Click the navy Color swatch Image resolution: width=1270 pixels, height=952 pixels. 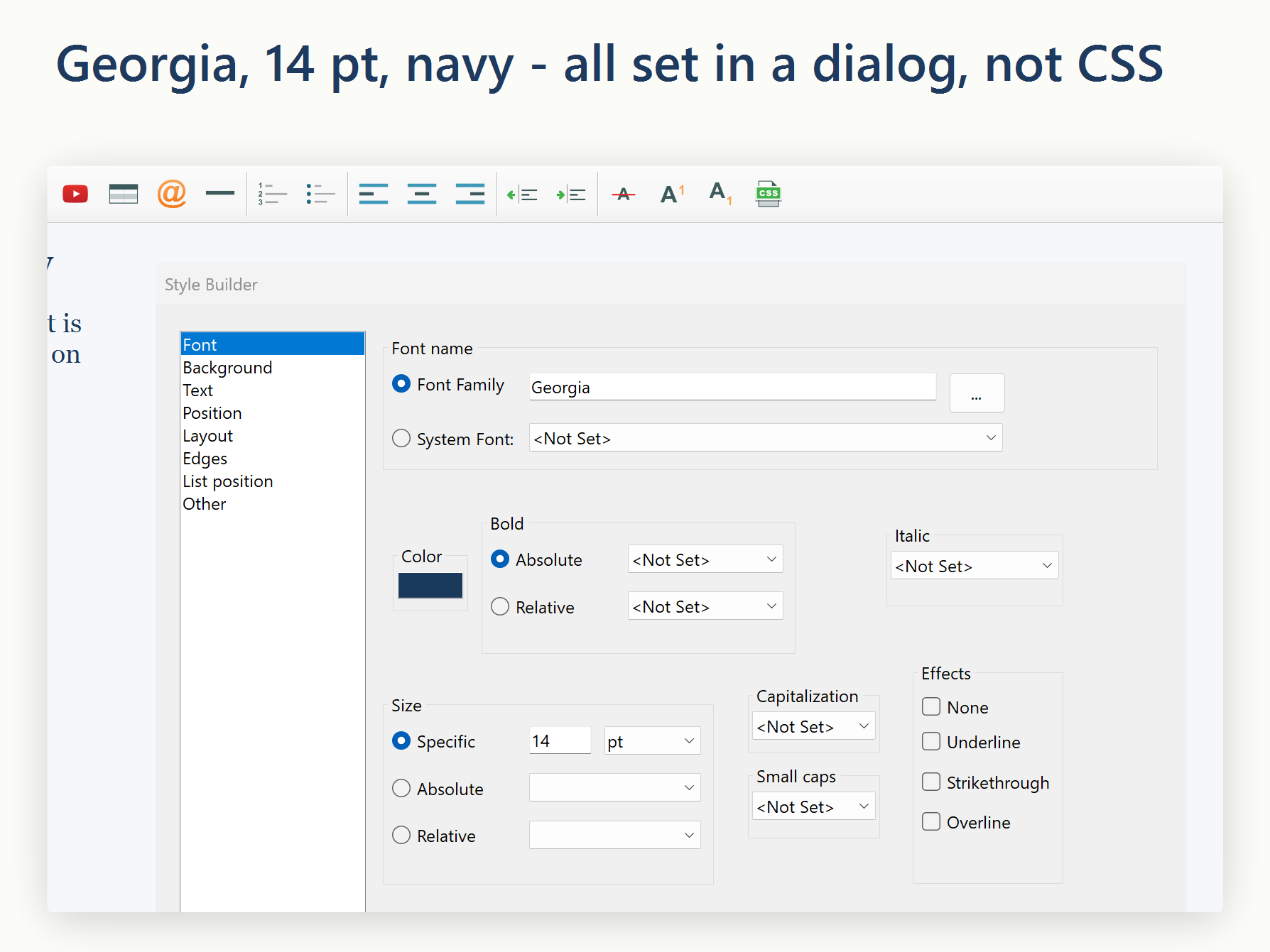(x=430, y=585)
